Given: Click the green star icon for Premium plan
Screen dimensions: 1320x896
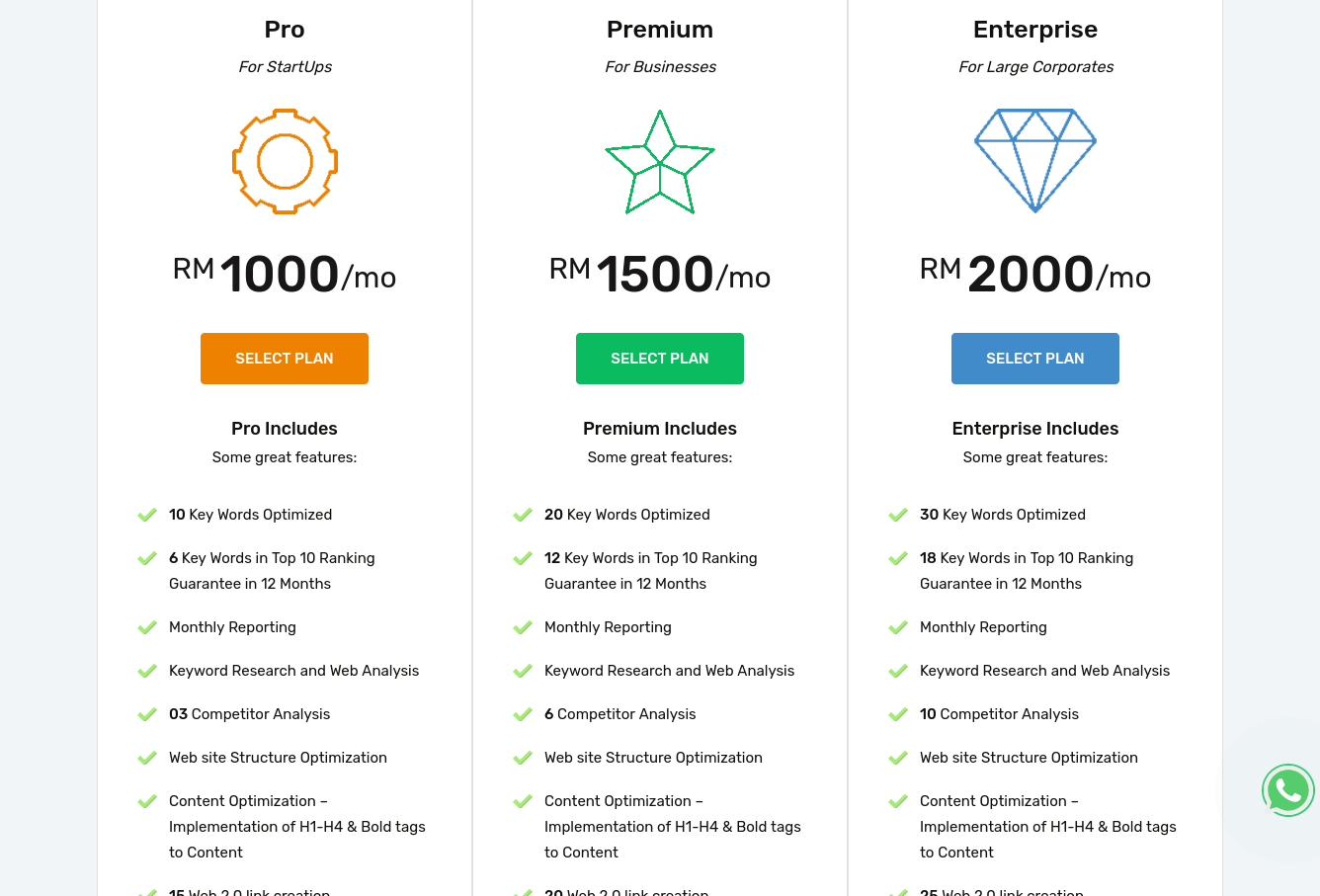Looking at the screenshot, I should (660, 162).
